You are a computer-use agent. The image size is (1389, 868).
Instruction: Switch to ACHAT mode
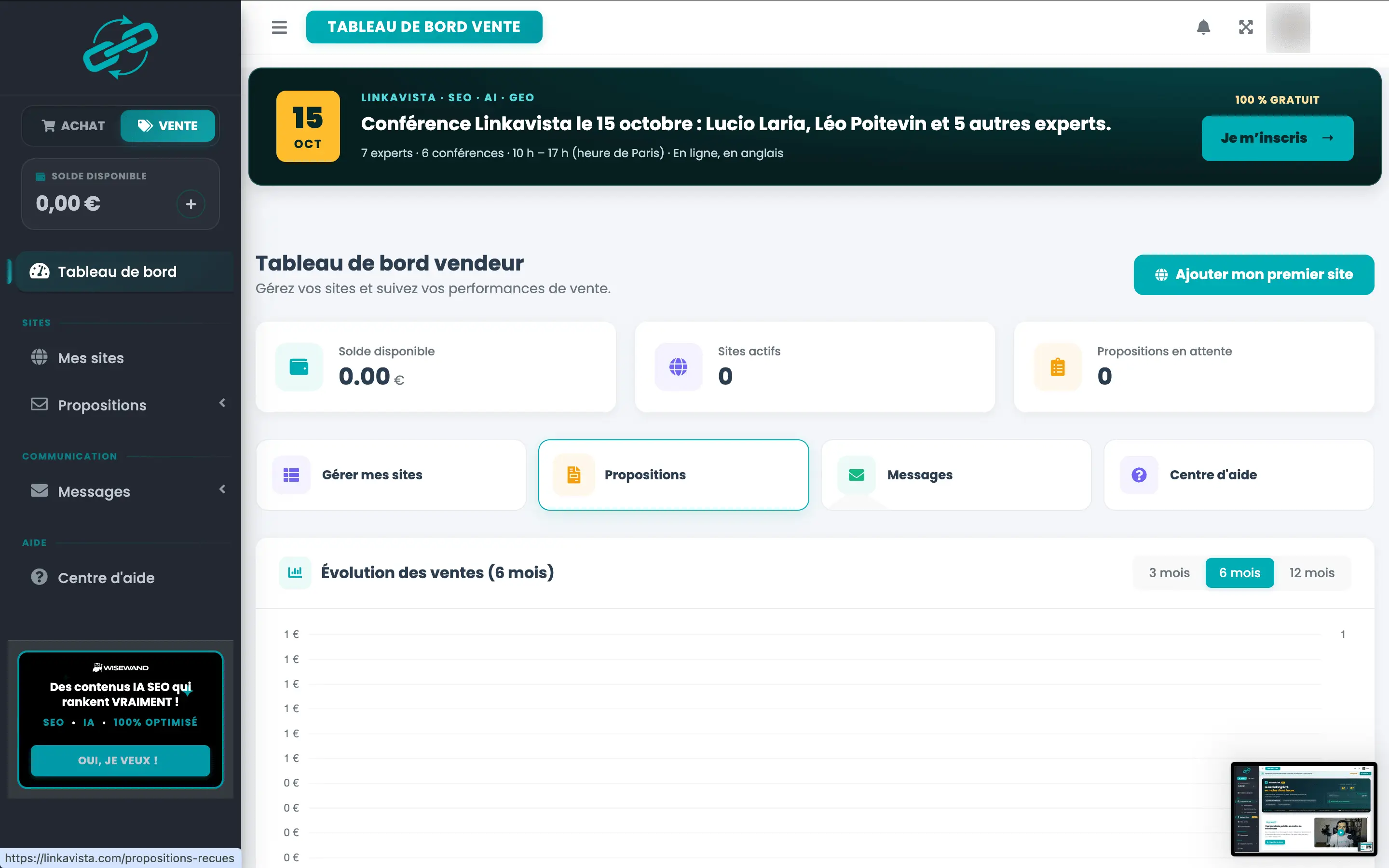73,126
